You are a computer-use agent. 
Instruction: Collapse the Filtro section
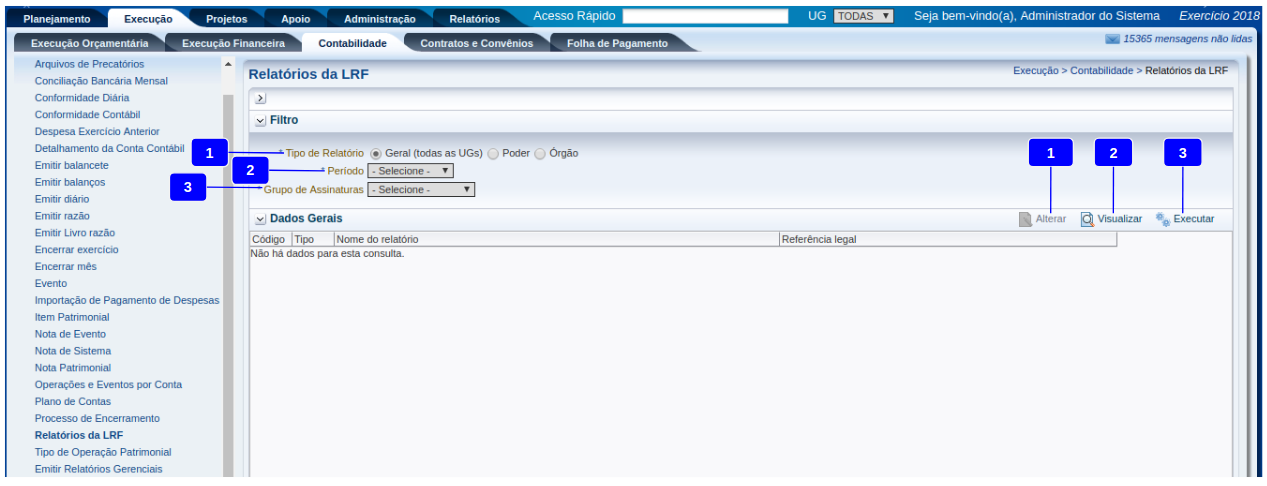pyautogui.click(x=260, y=120)
